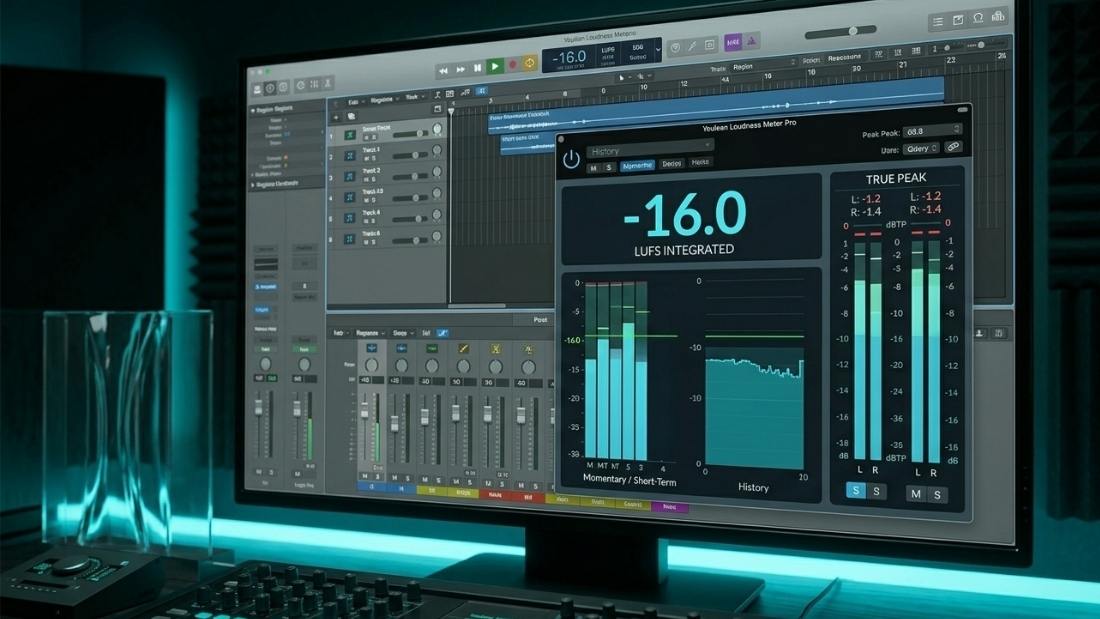Image resolution: width=1100 pixels, height=619 pixels.
Task: Click the rewind button in the transport bar
Action: (x=443, y=71)
